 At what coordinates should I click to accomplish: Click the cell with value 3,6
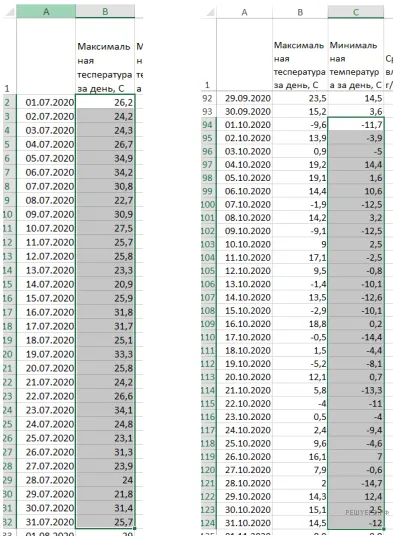coord(356,112)
